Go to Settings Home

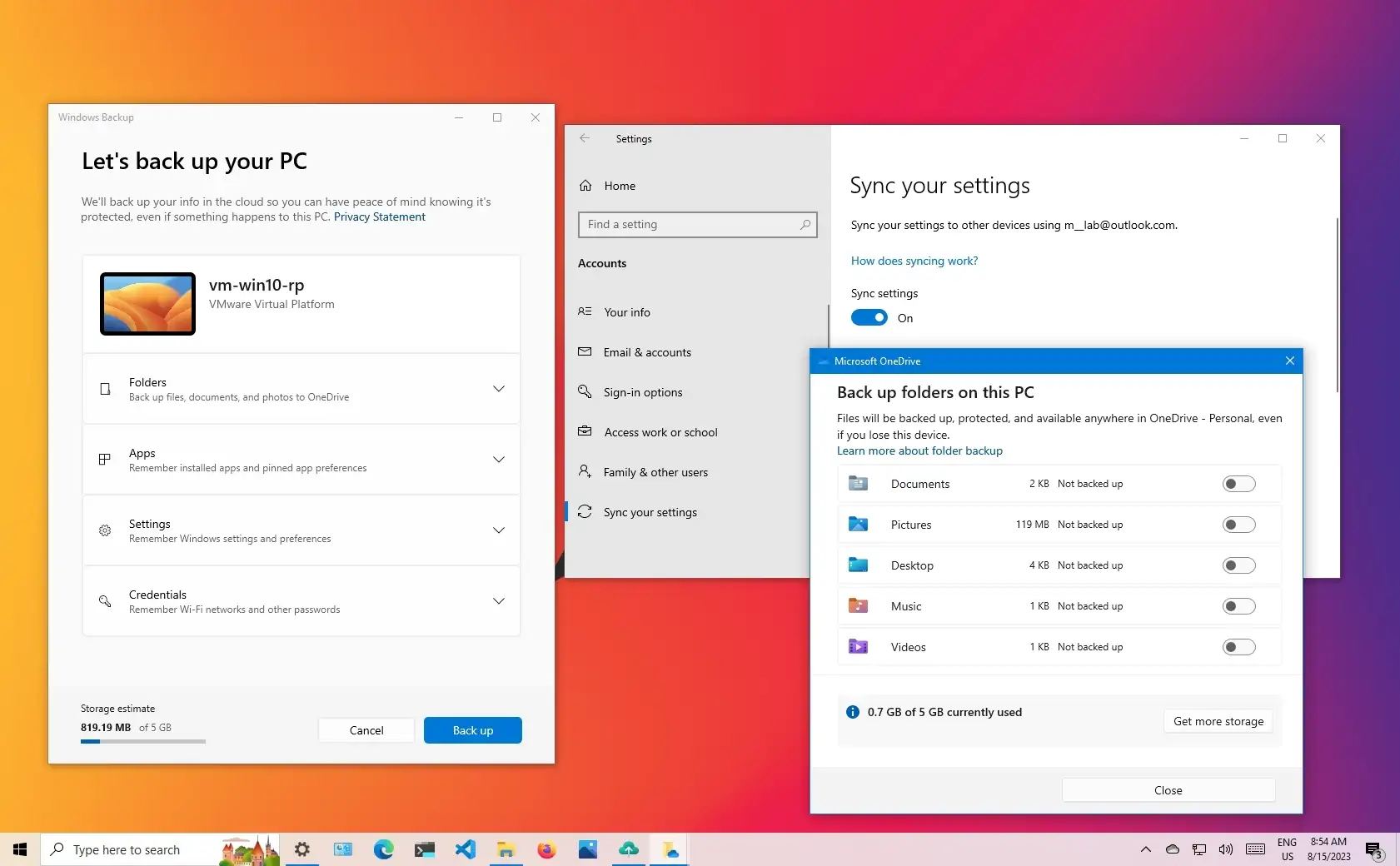[695, 186]
